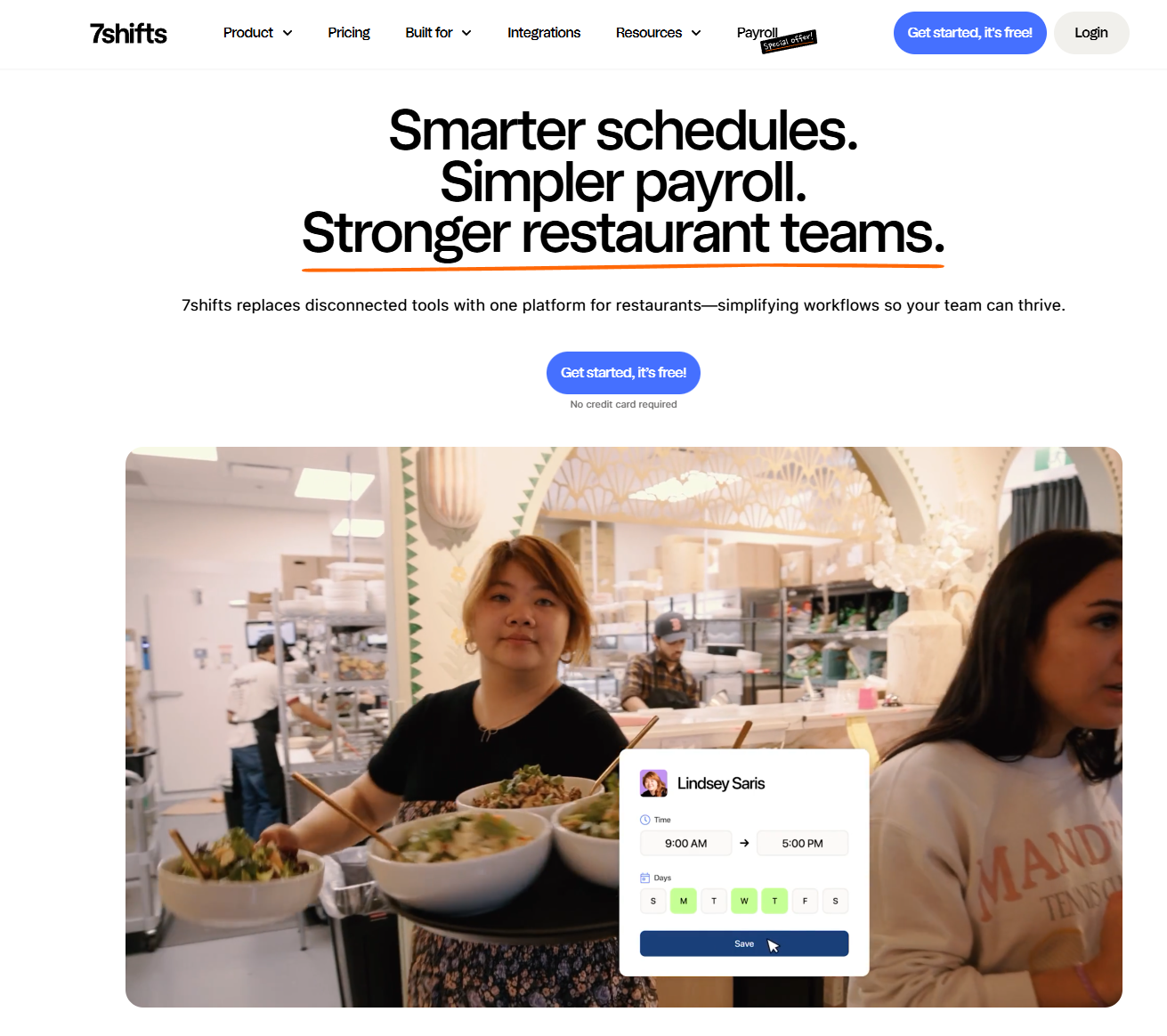The width and height of the screenshot is (1167, 1036).
Task: Click the calendar icon beside Days
Action: point(645,878)
